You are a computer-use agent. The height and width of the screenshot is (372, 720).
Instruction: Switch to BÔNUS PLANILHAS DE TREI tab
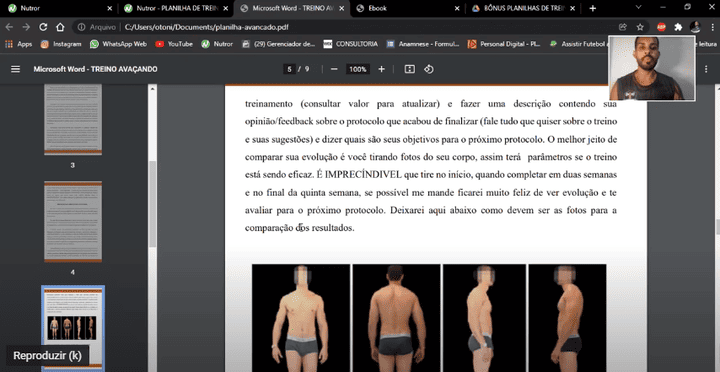coord(523,8)
